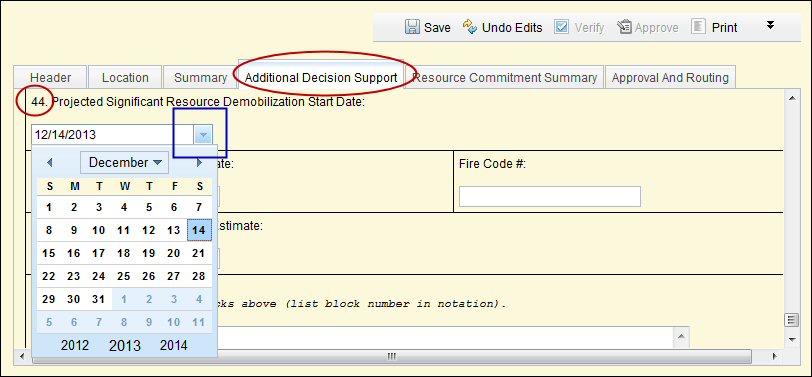Go to the Summary tab
Screen dimensions: 812x377
[x=200, y=78]
